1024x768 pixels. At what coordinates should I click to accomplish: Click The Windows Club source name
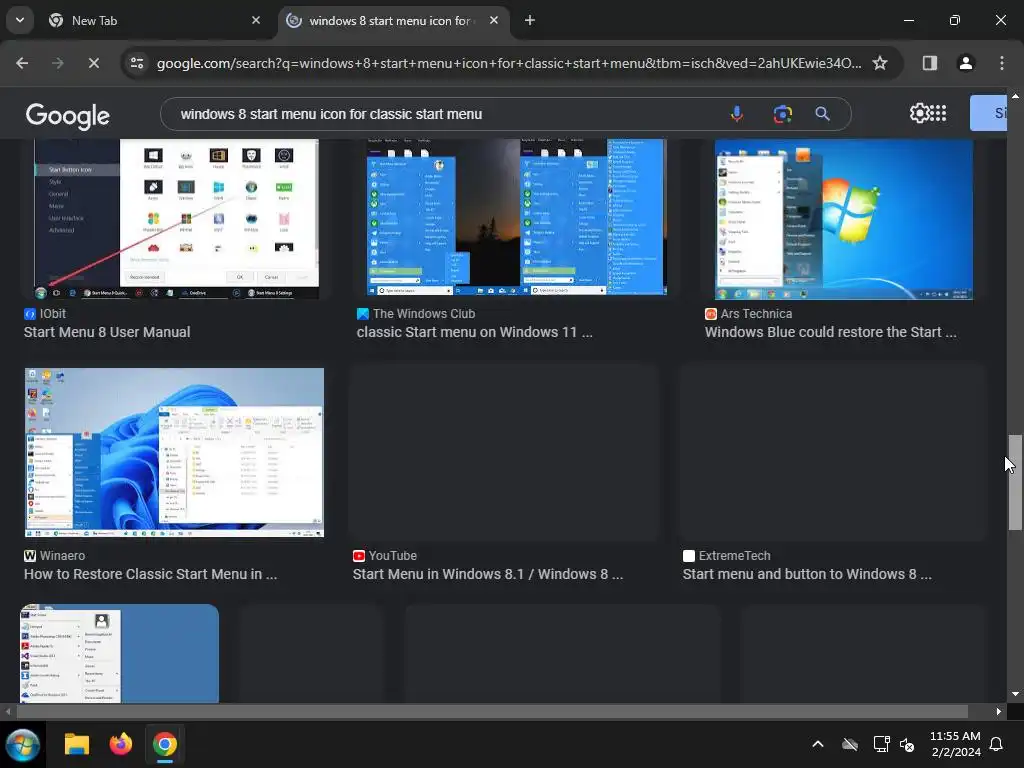423,313
